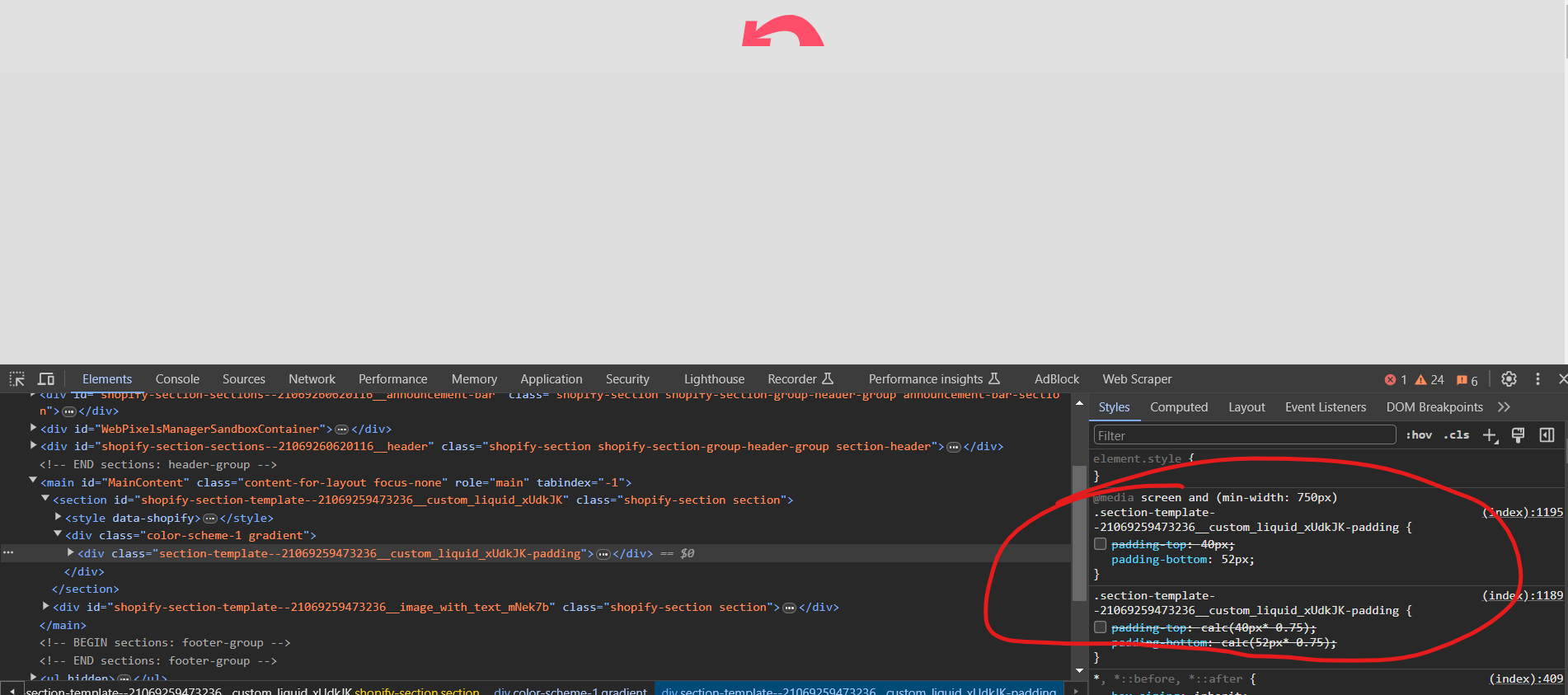Toggle the rendering emulations paintbrush icon
1568x695 pixels.
point(1518,435)
